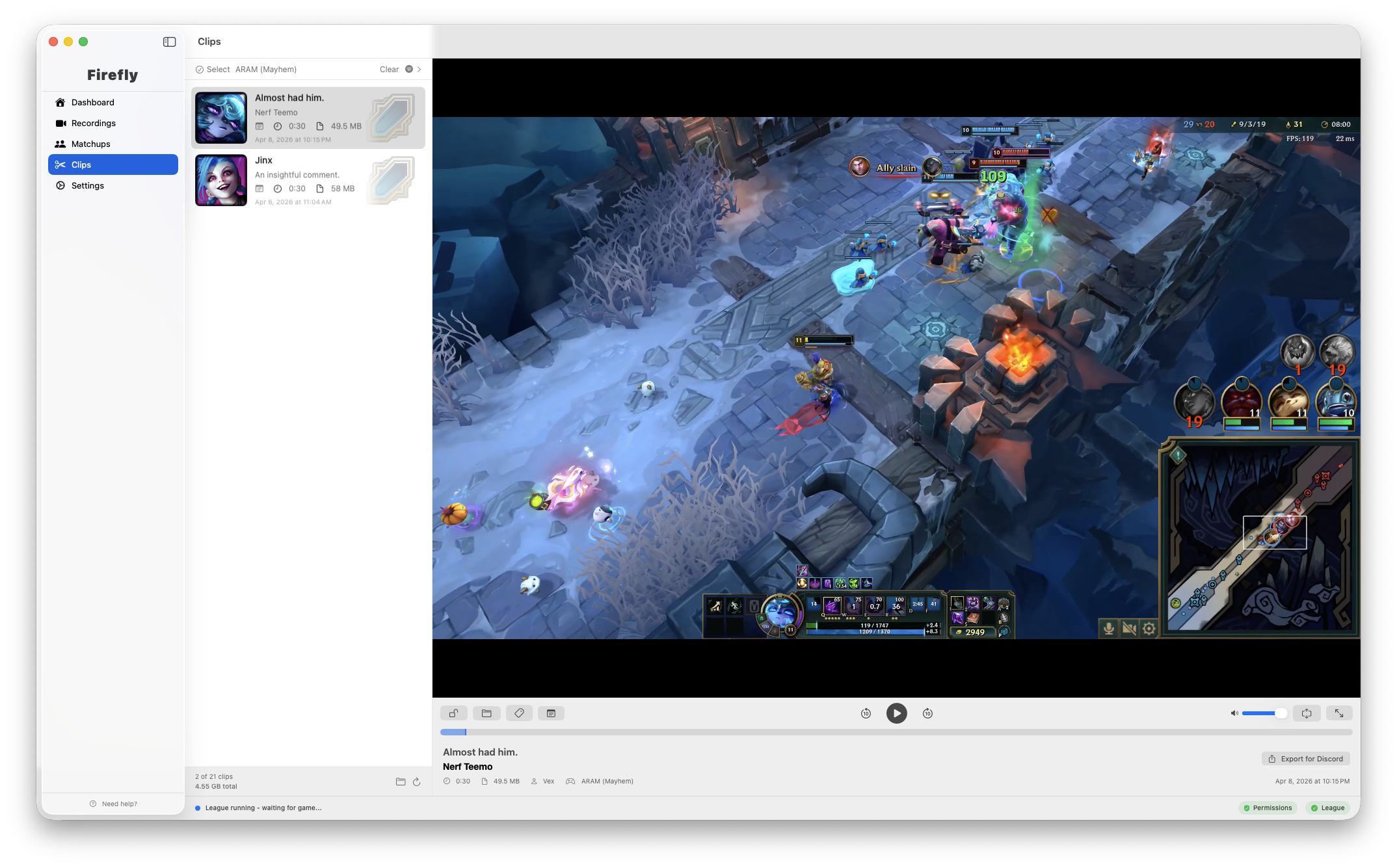Click the 'Almost had him.' title below video
Screen dimensions: 1397x868
point(480,752)
